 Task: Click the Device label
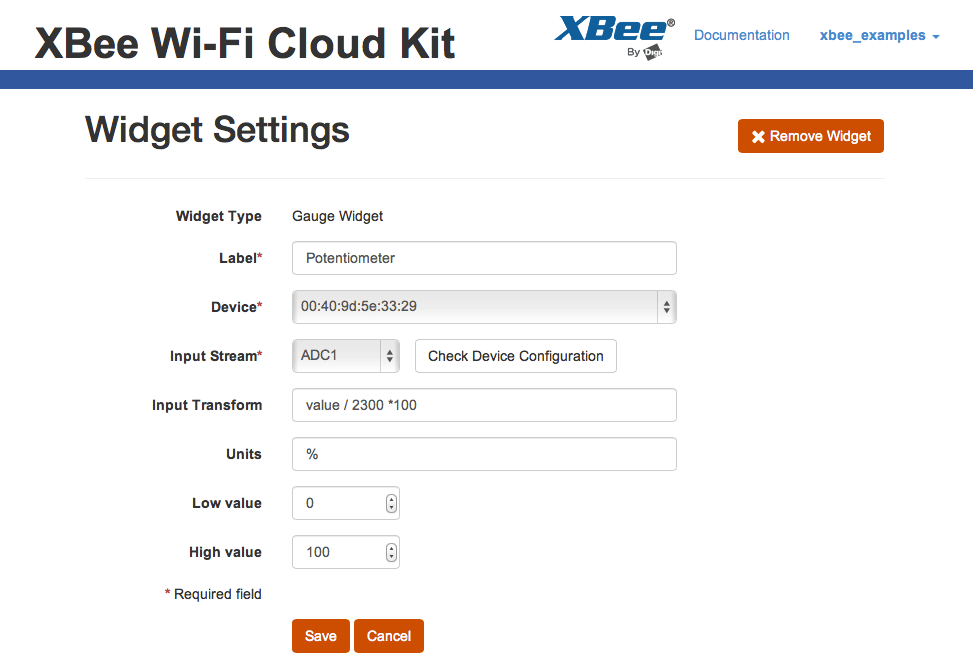(236, 307)
